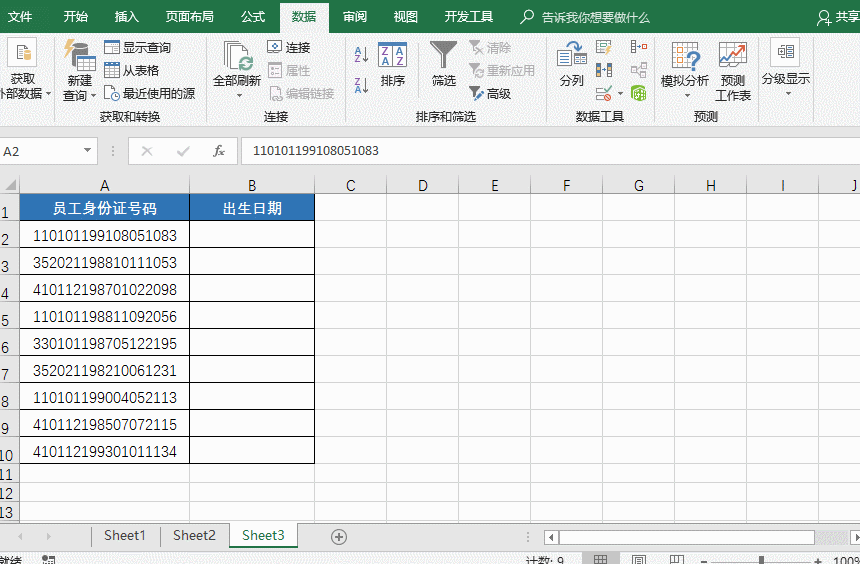Expand the Name Box dropdown arrow
The image size is (860, 564).
pos(88,151)
